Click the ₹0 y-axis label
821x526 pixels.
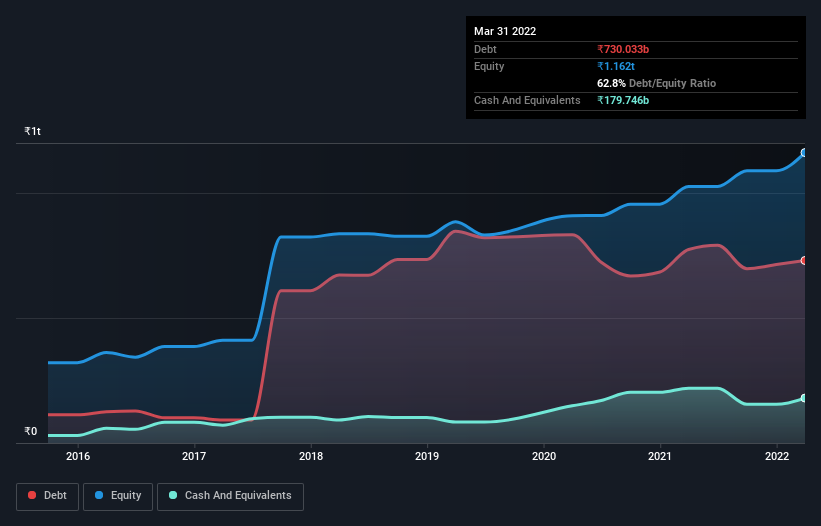31,431
